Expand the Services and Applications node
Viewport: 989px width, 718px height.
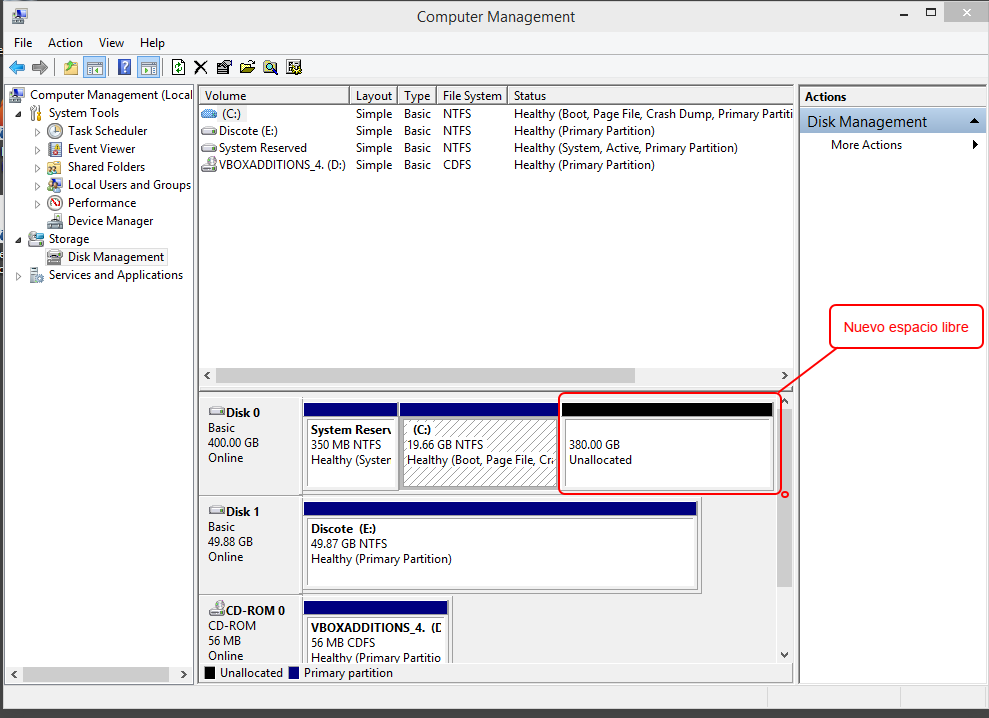(19, 276)
